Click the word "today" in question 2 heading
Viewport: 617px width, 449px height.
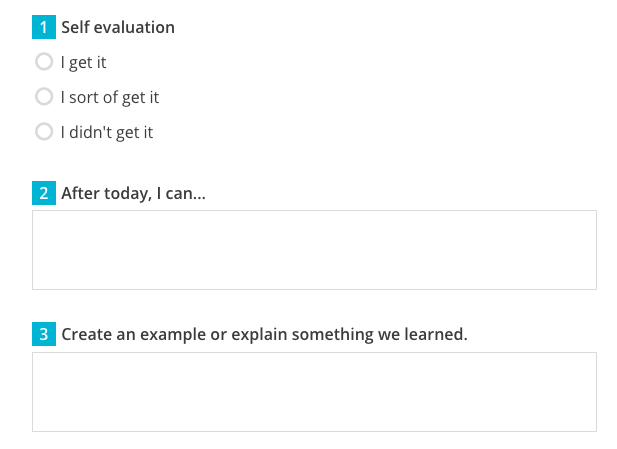(128, 194)
